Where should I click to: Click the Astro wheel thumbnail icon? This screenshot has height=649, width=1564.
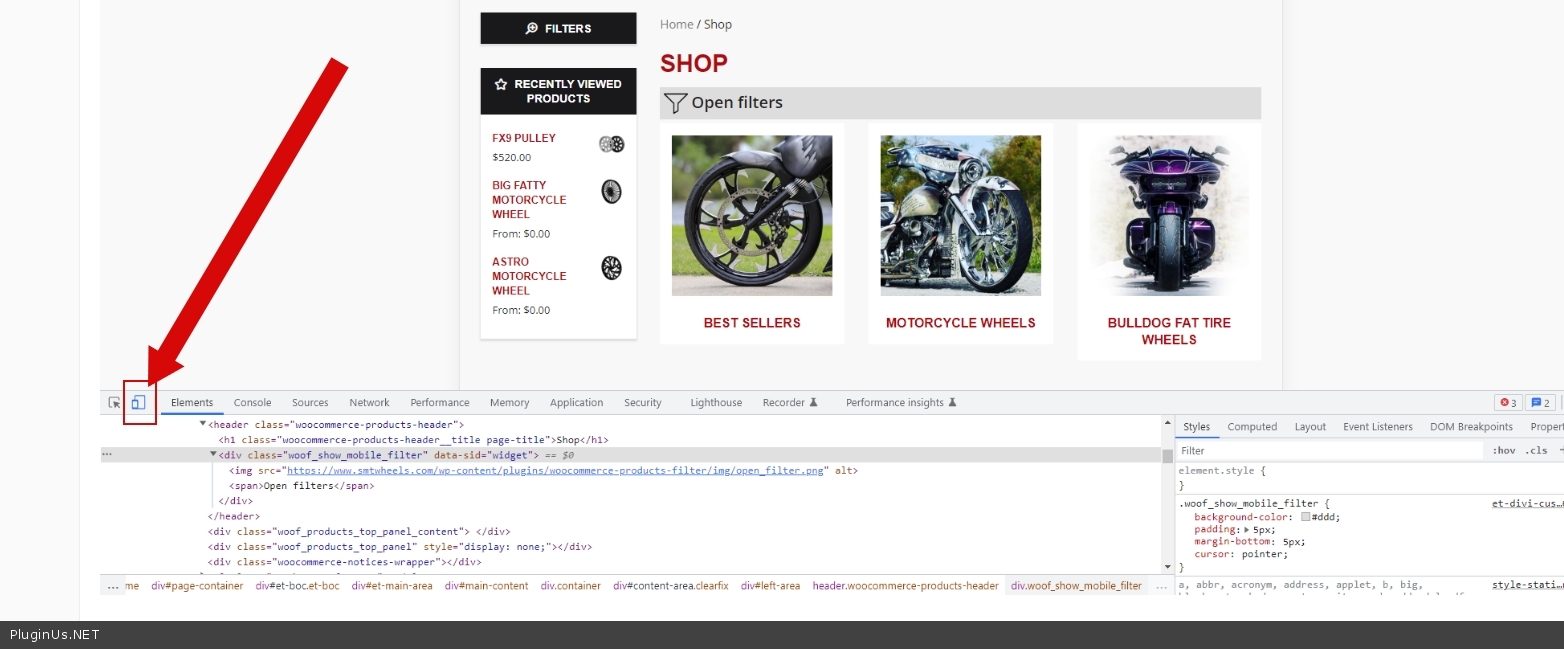611,268
